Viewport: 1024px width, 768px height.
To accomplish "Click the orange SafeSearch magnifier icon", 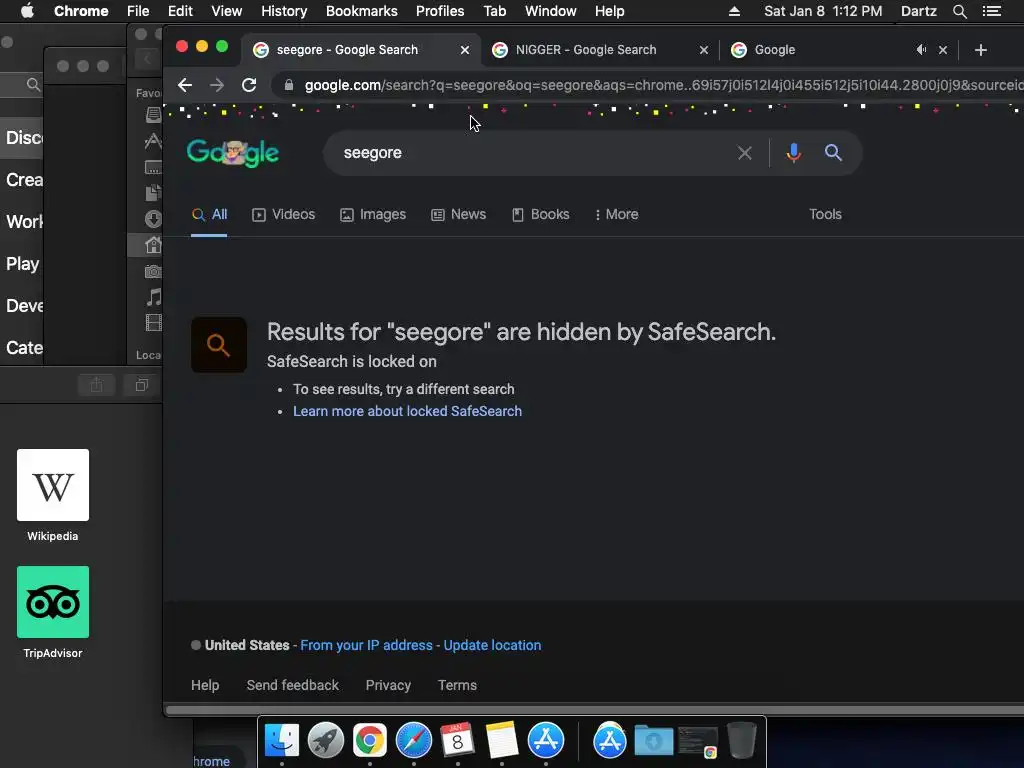I will pyautogui.click(x=219, y=345).
